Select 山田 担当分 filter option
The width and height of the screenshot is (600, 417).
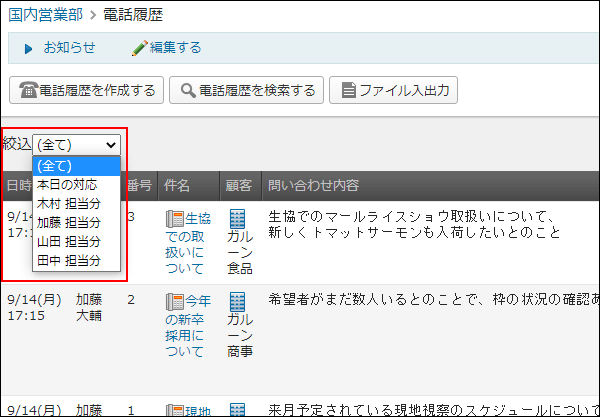pos(77,242)
